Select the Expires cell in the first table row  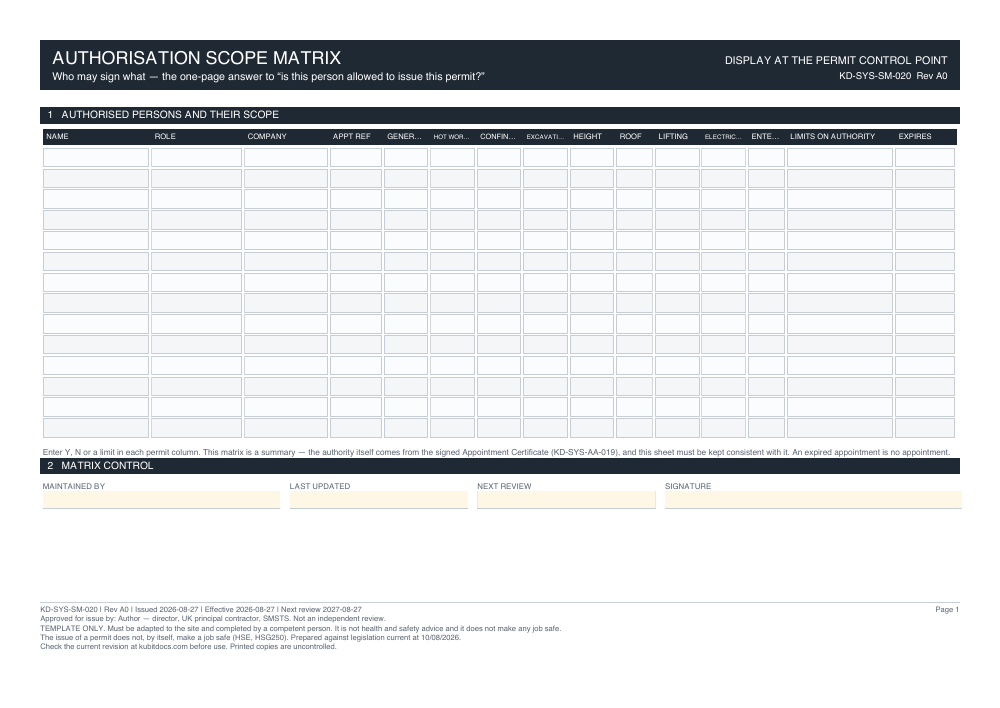click(925, 158)
